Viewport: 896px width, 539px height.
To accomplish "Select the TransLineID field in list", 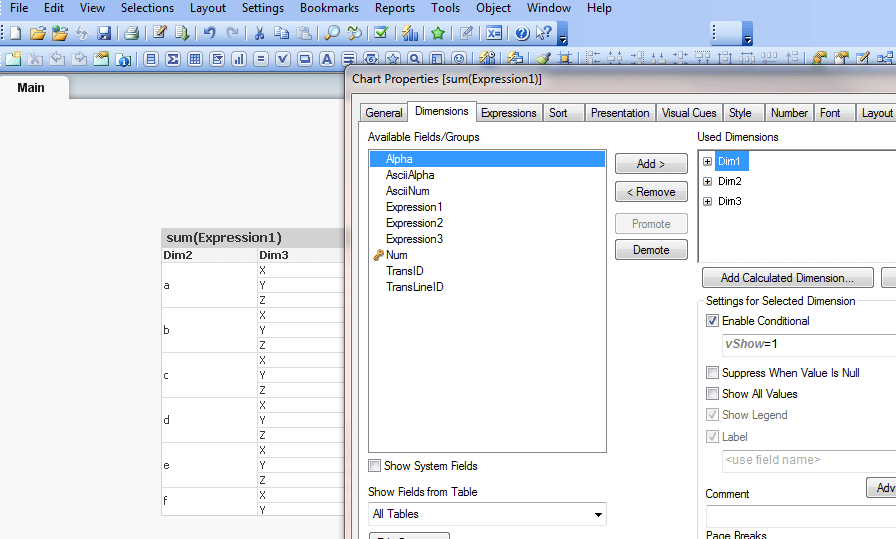I will tap(414, 287).
